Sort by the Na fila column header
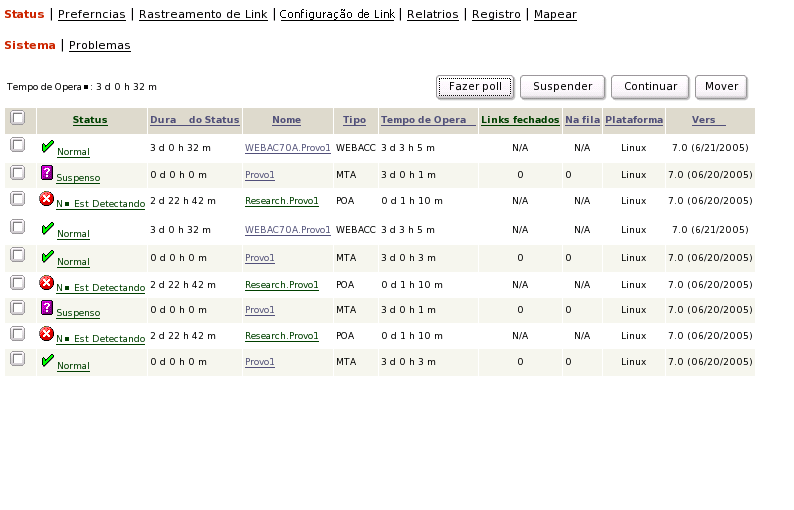The height and width of the screenshot is (510, 794). point(582,120)
